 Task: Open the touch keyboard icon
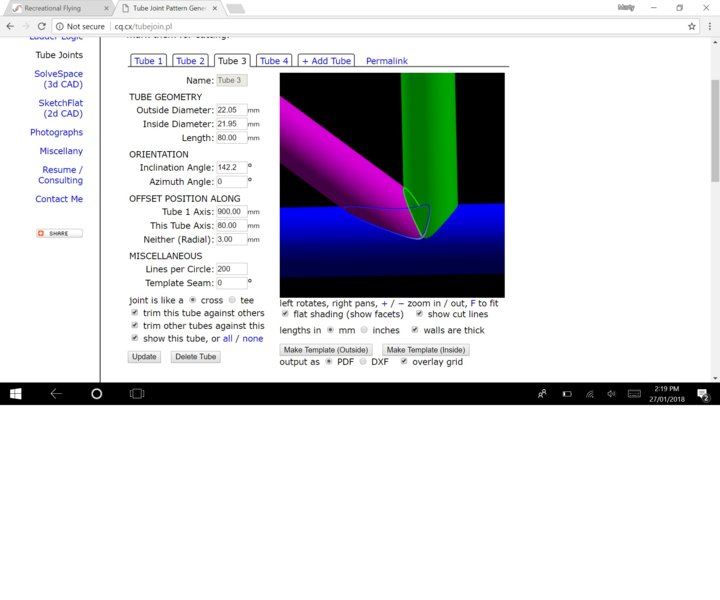pos(634,394)
